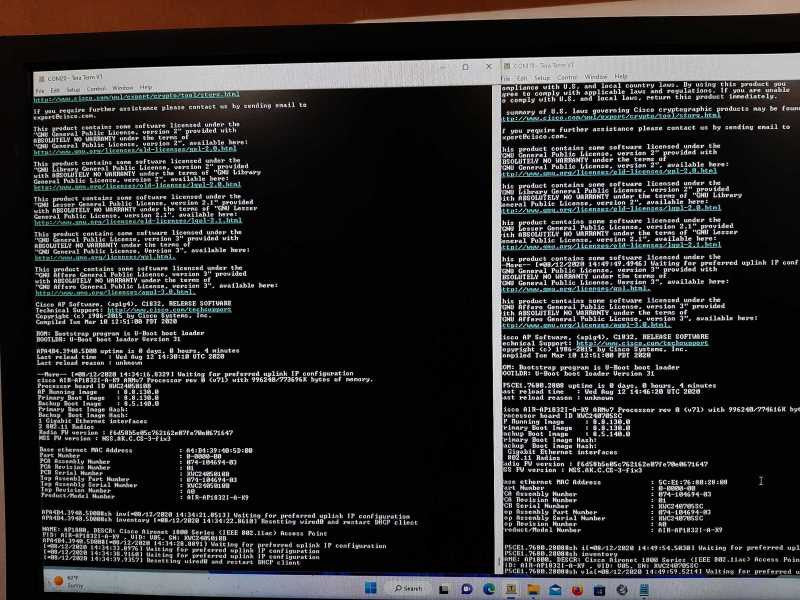Open agpl-3.0.html license link in right window
The image size is (800, 600).
[589, 324]
